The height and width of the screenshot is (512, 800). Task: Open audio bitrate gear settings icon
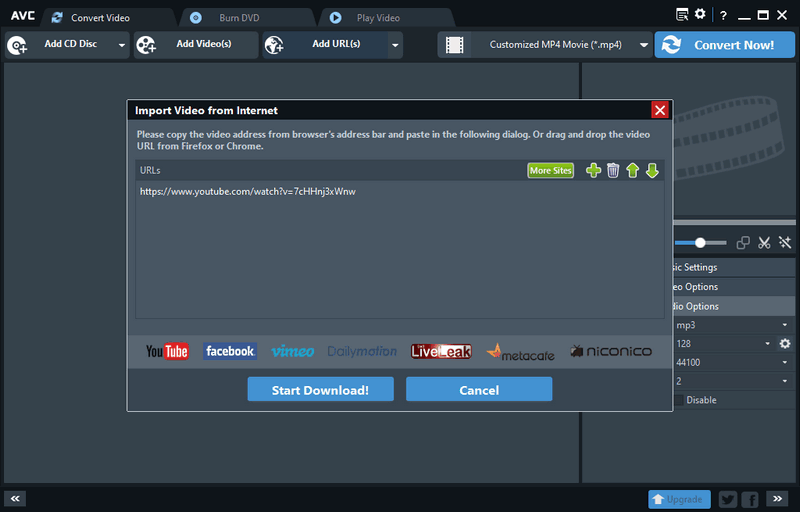coord(785,344)
